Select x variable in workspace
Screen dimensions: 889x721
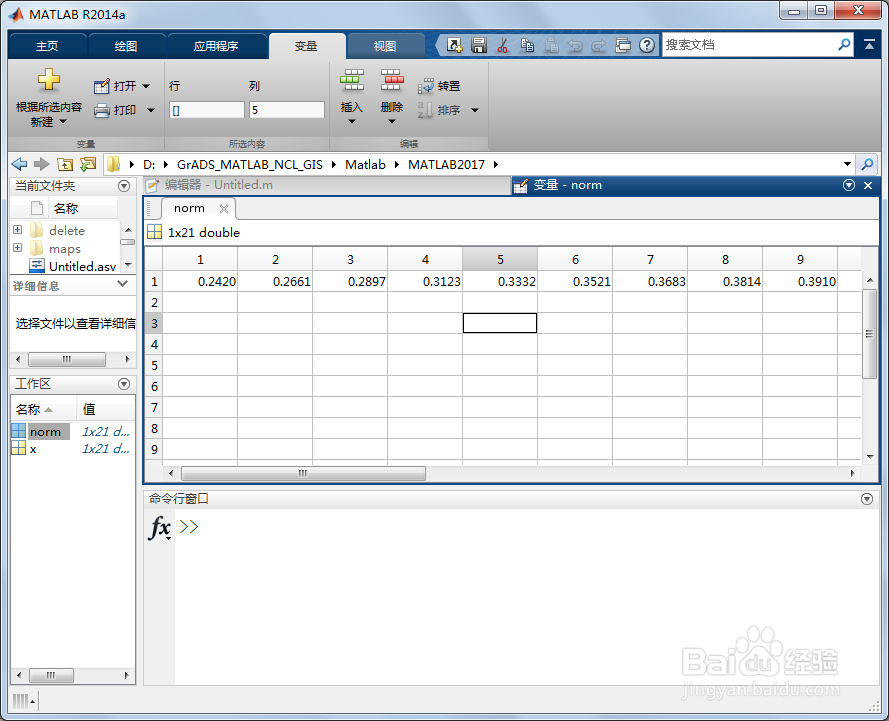pos(73,449)
